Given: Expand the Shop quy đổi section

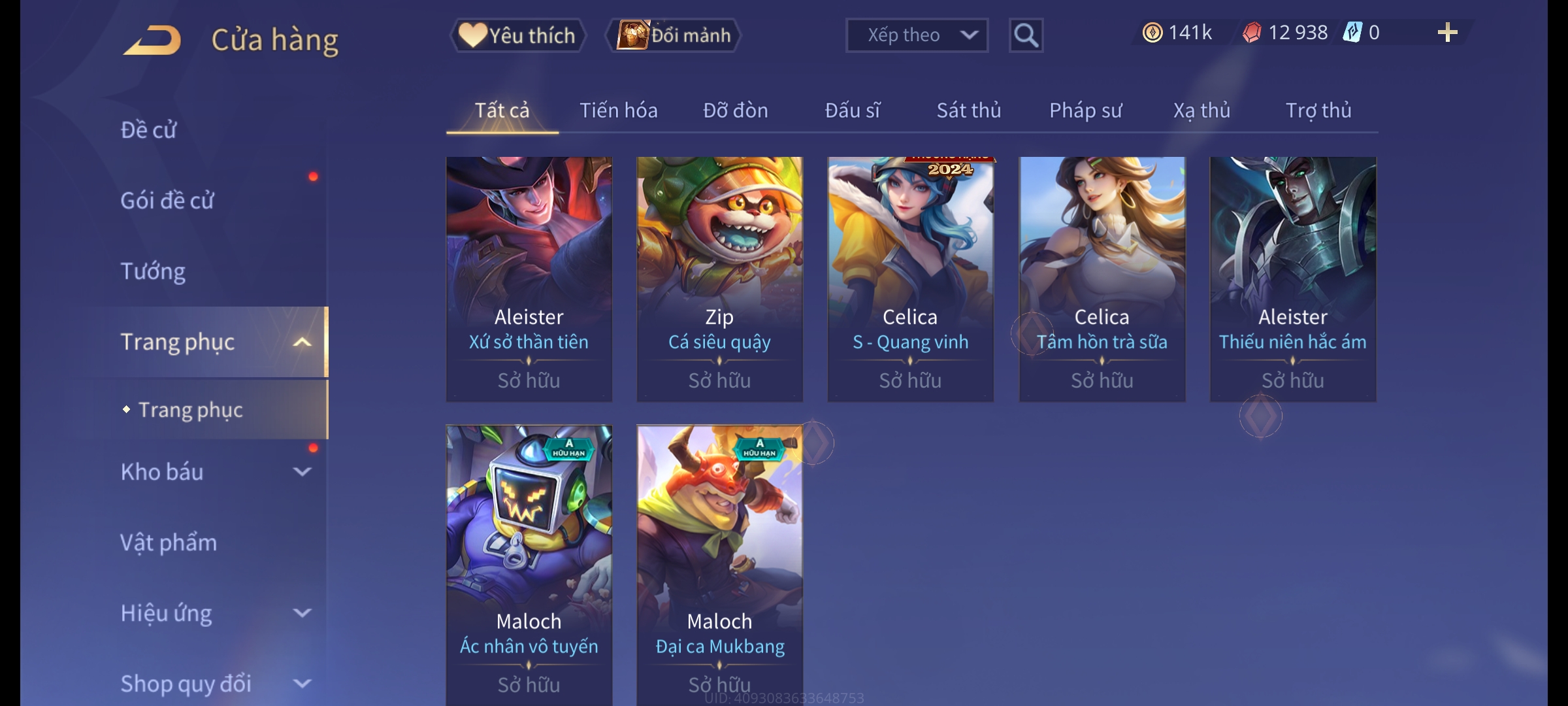Looking at the screenshot, I should (x=302, y=683).
